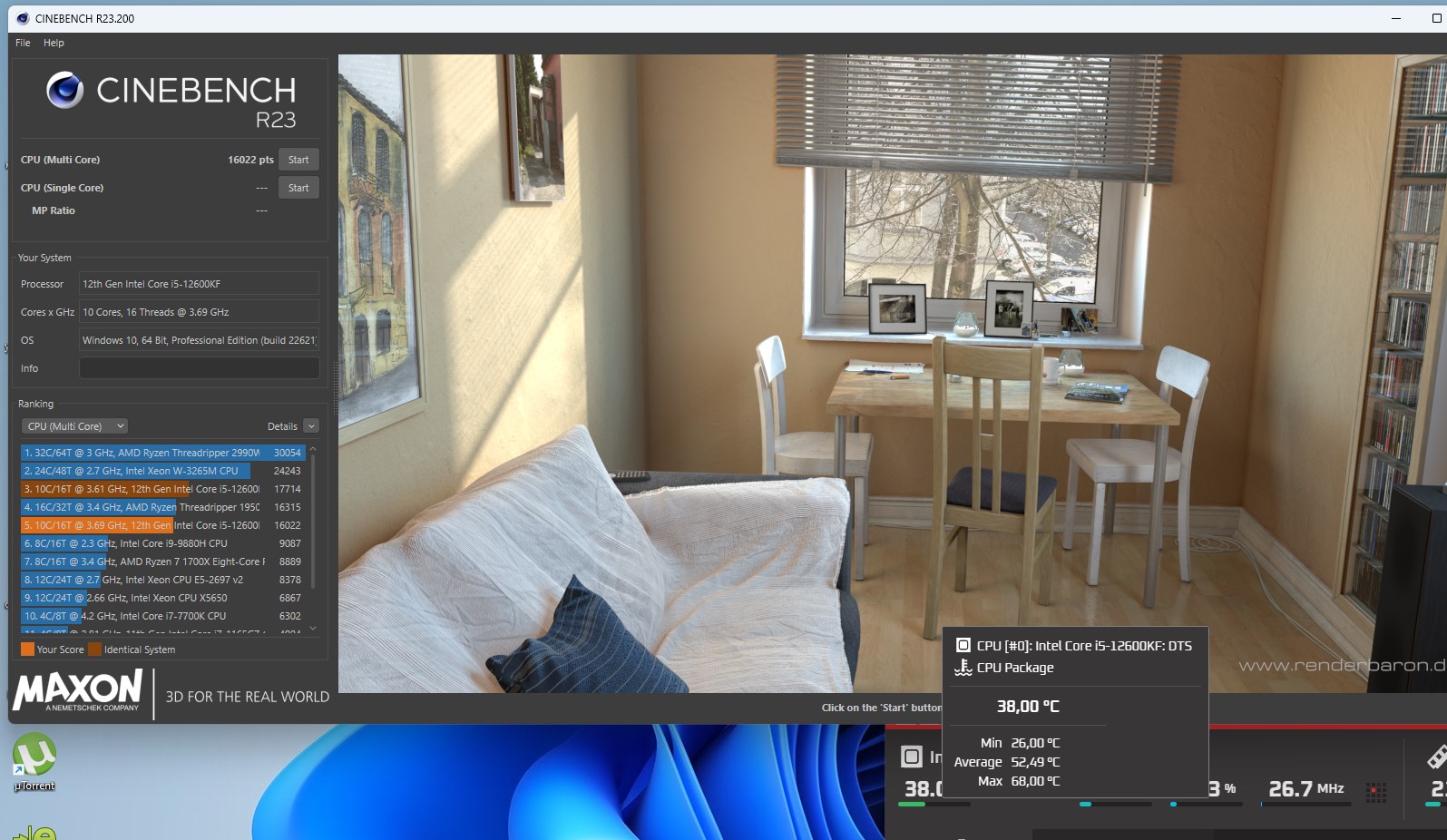The width and height of the screenshot is (1447, 840).
Task: Click the 26.7 MHz reading in the widget
Action: pos(1306,789)
